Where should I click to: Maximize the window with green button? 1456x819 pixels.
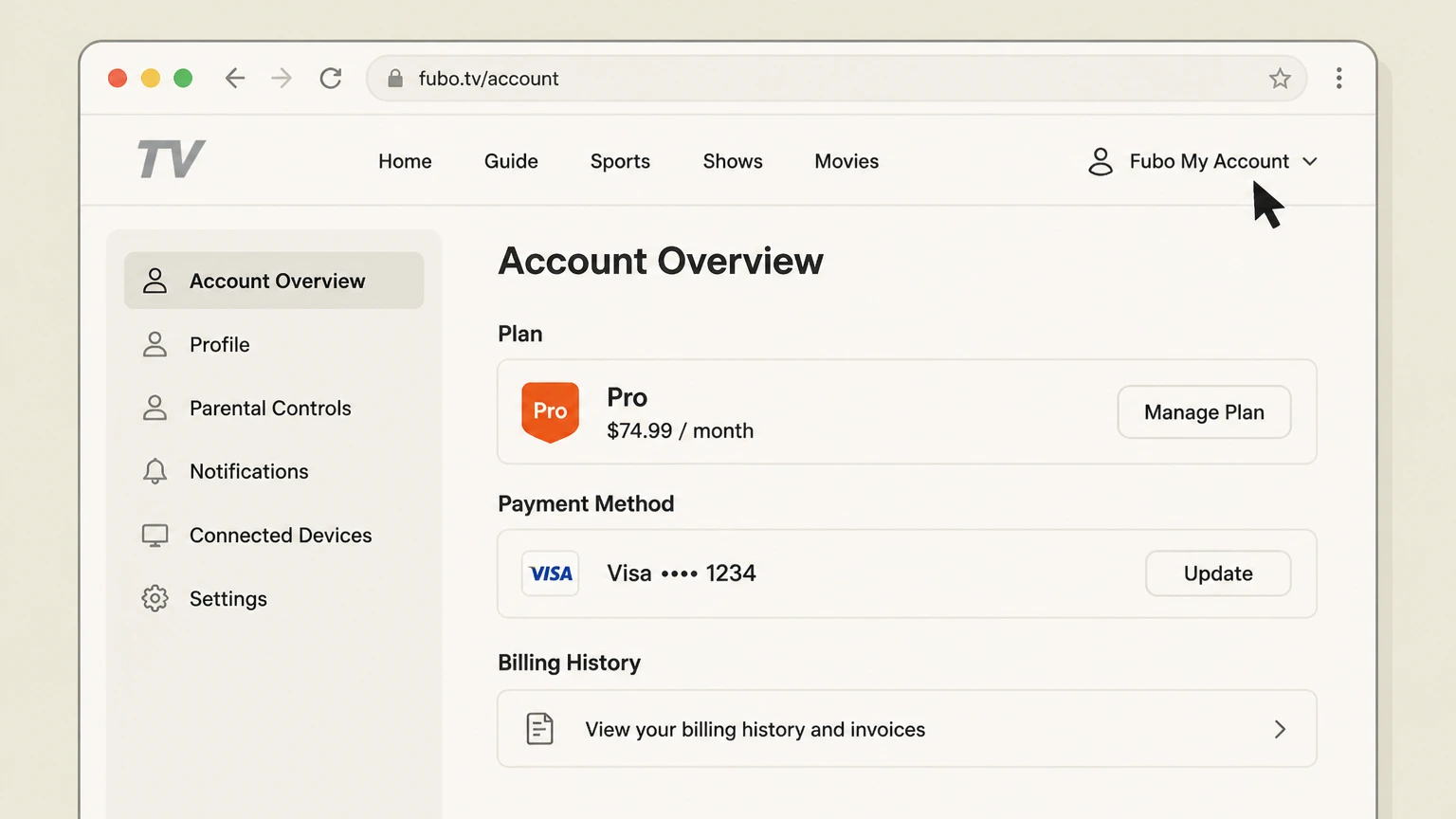(183, 79)
